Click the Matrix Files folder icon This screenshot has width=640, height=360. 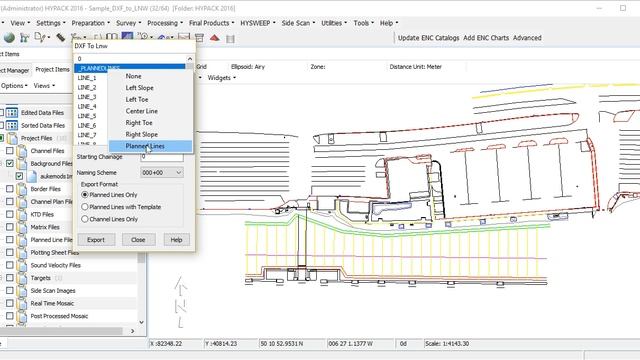click(21, 227)
